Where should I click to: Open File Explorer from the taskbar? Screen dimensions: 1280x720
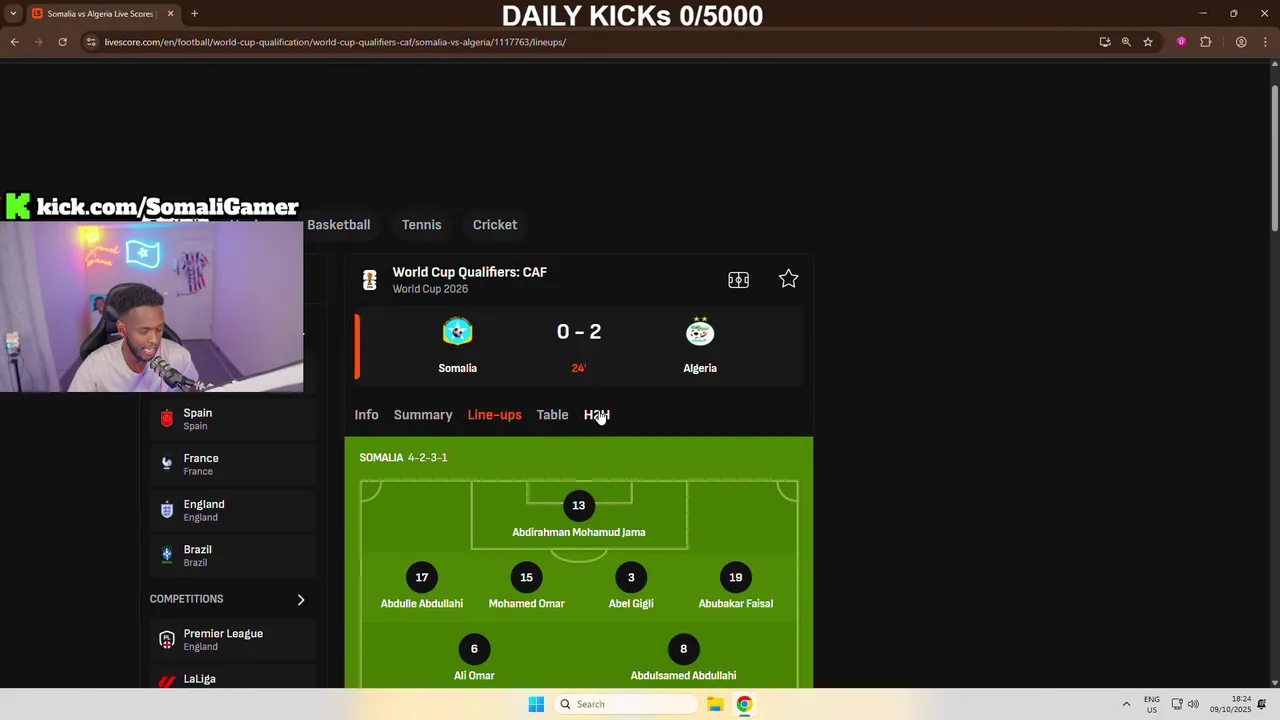(x=715, y=704)
